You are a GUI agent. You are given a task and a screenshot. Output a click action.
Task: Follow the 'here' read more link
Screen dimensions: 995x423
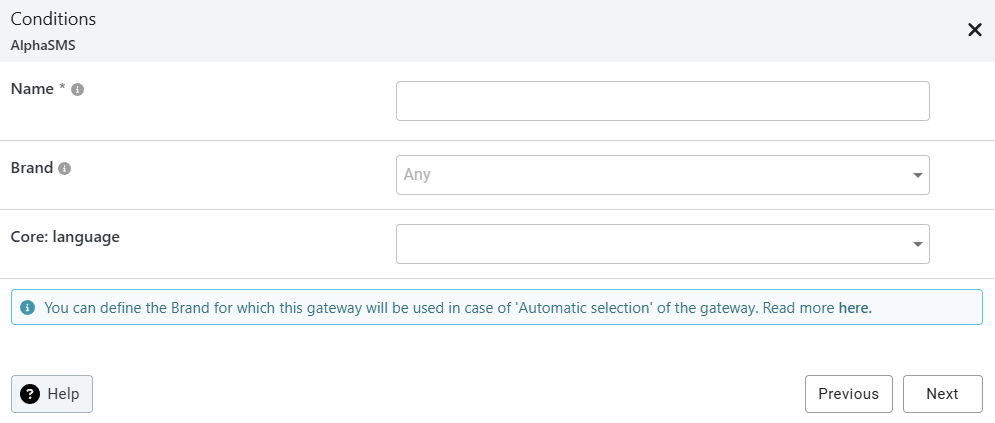(855, 308)
